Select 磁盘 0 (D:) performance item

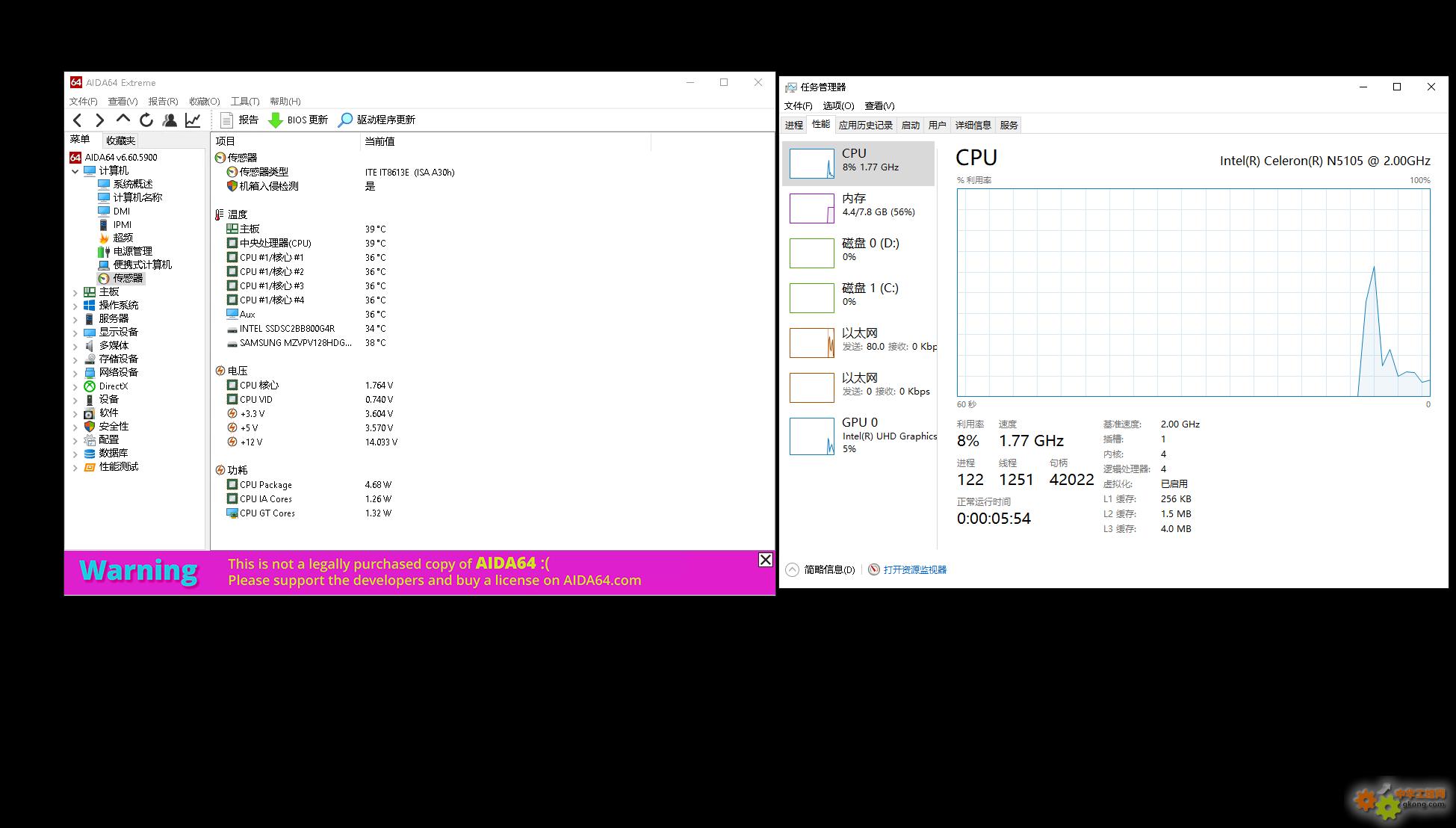[x=858, y=253]
